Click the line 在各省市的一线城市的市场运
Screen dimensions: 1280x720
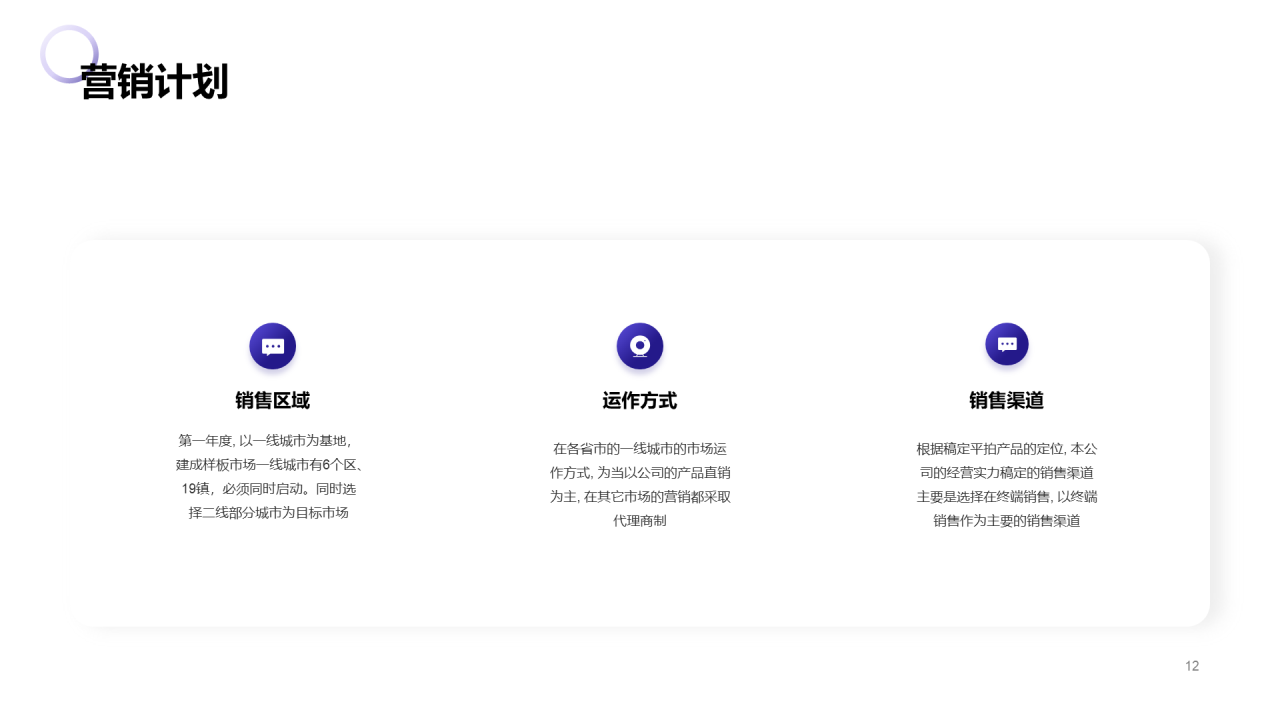tap(640, 448)
